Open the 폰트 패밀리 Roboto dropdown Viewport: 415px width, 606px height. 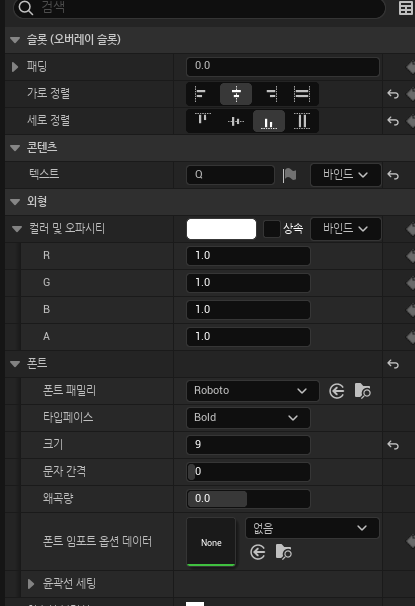coord(253,391)
